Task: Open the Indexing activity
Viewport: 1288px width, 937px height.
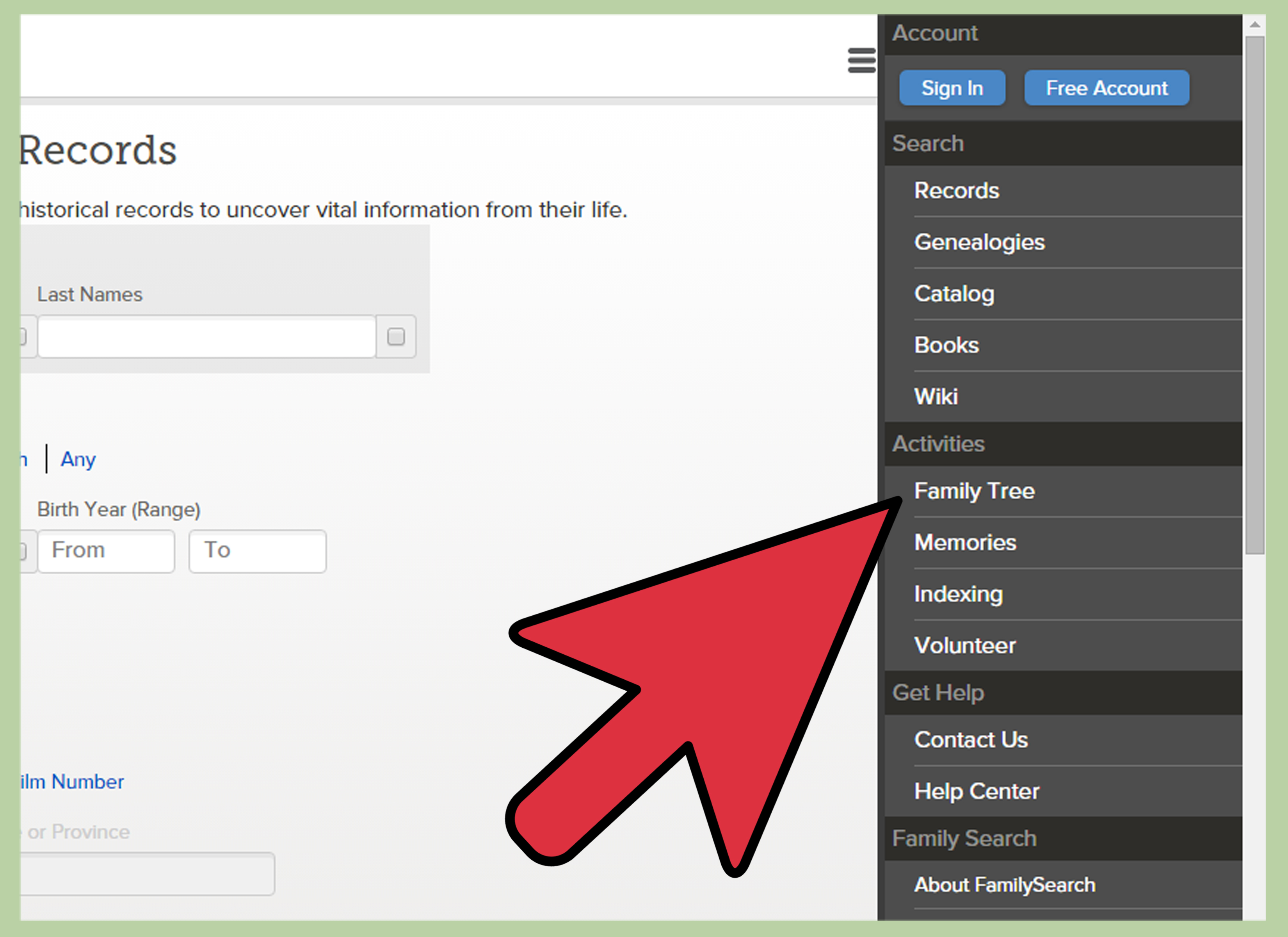Action: [x=958, y=594]
